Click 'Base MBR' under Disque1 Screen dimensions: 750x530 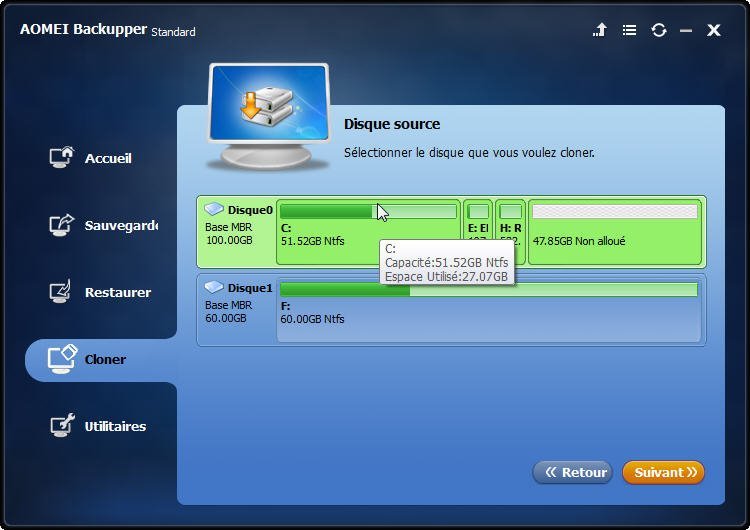[229, 305]
